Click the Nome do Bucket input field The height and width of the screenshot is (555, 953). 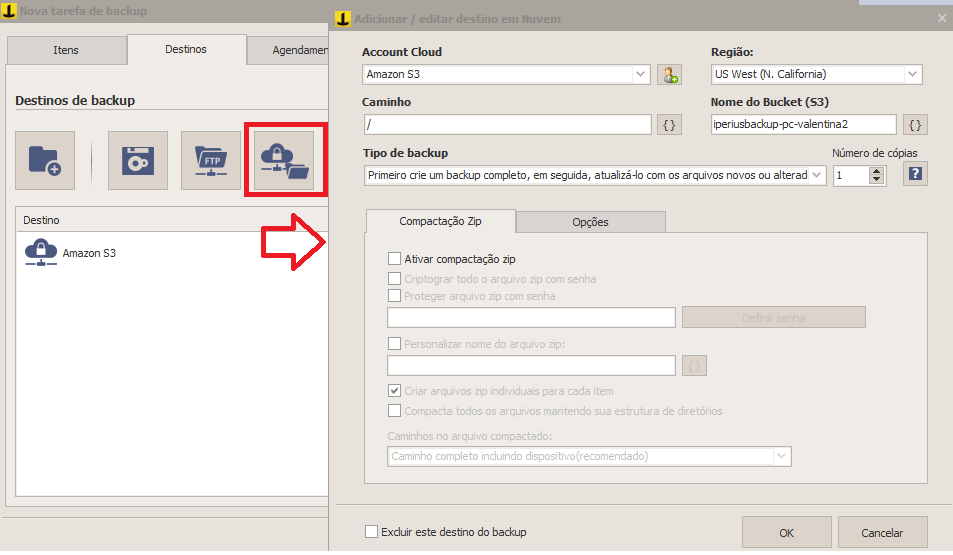(x=803, y=125)
